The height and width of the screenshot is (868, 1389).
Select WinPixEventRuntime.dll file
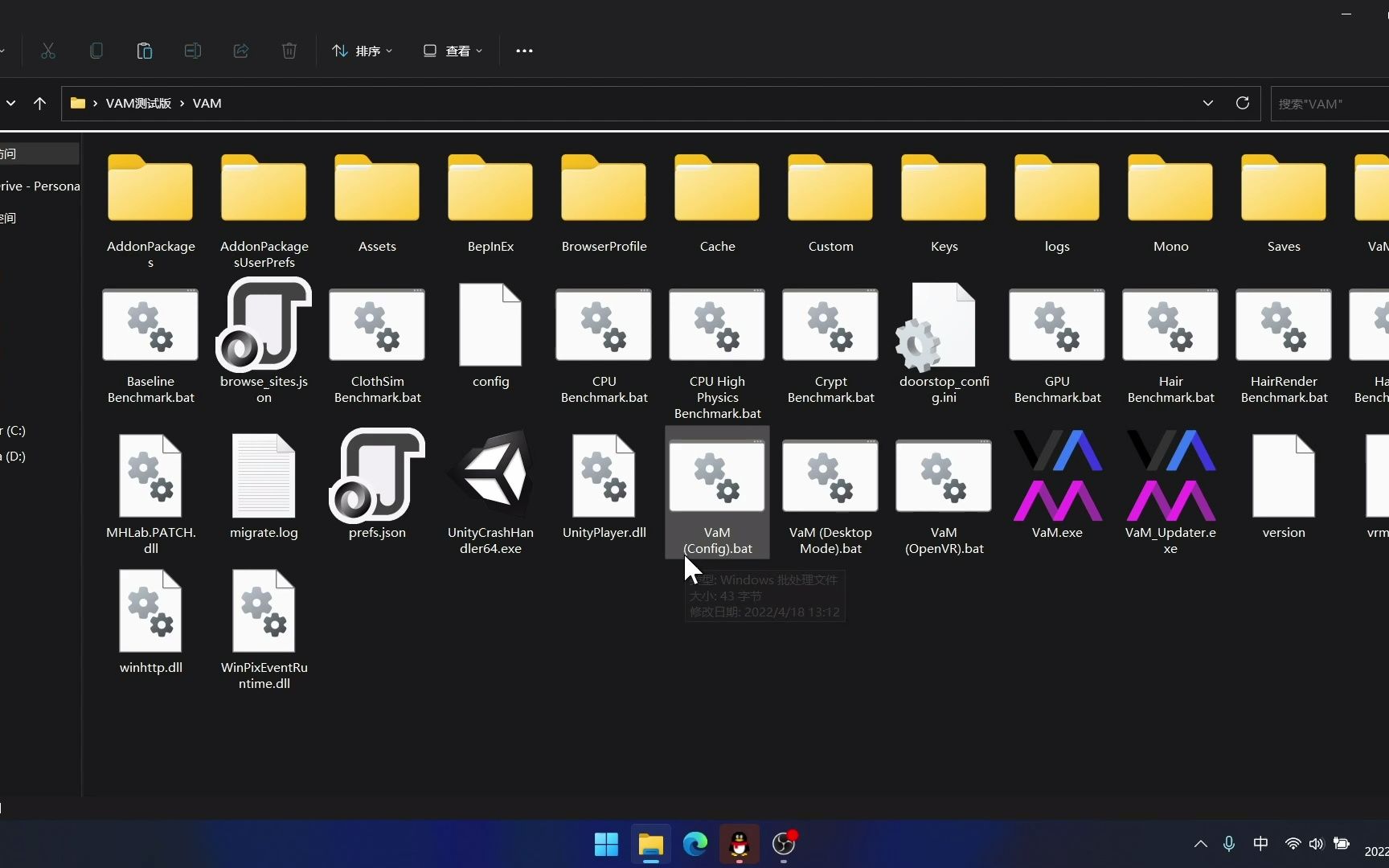[x=264, y=628]
